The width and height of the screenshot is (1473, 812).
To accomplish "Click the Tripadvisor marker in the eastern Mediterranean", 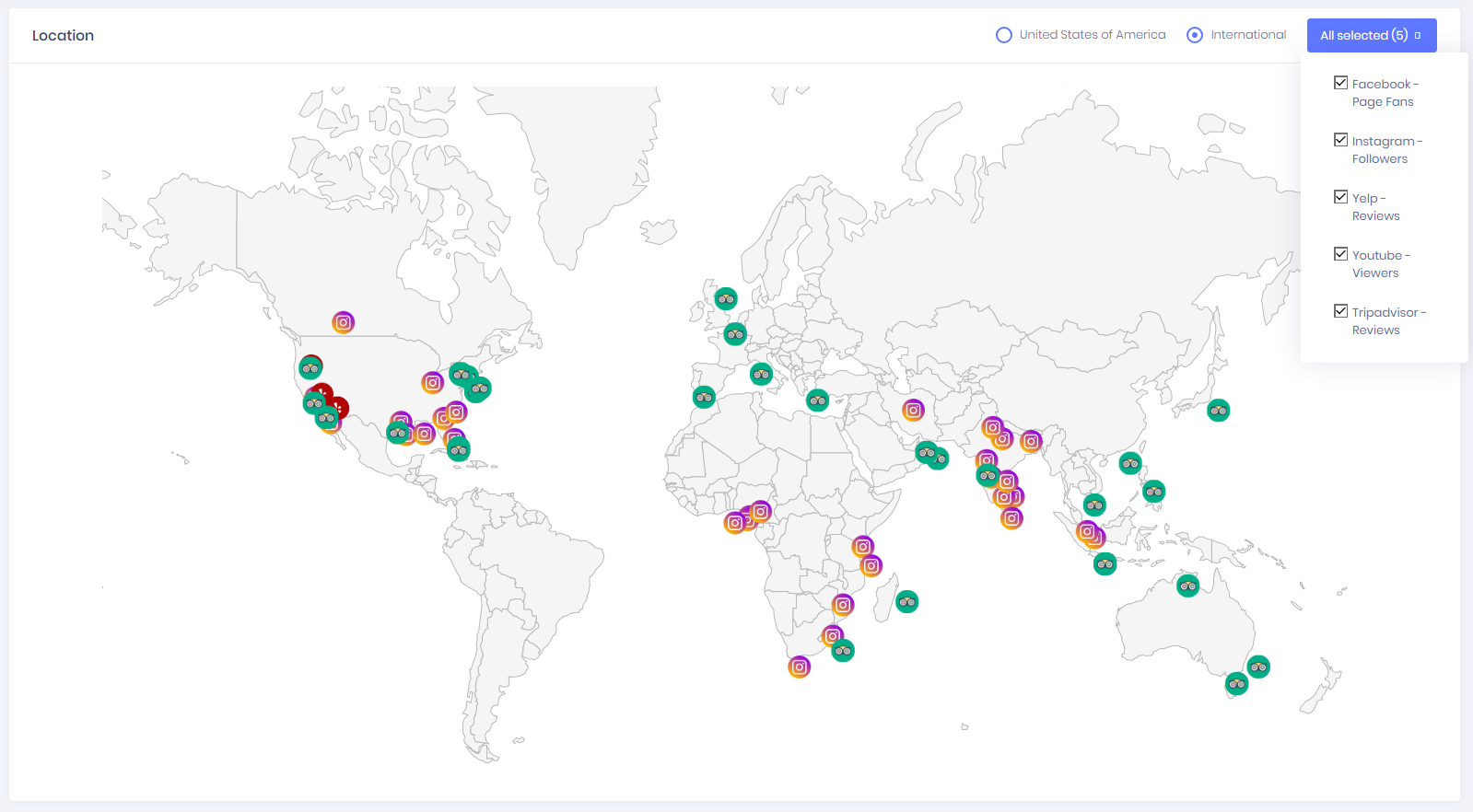I will click(817, 400).
